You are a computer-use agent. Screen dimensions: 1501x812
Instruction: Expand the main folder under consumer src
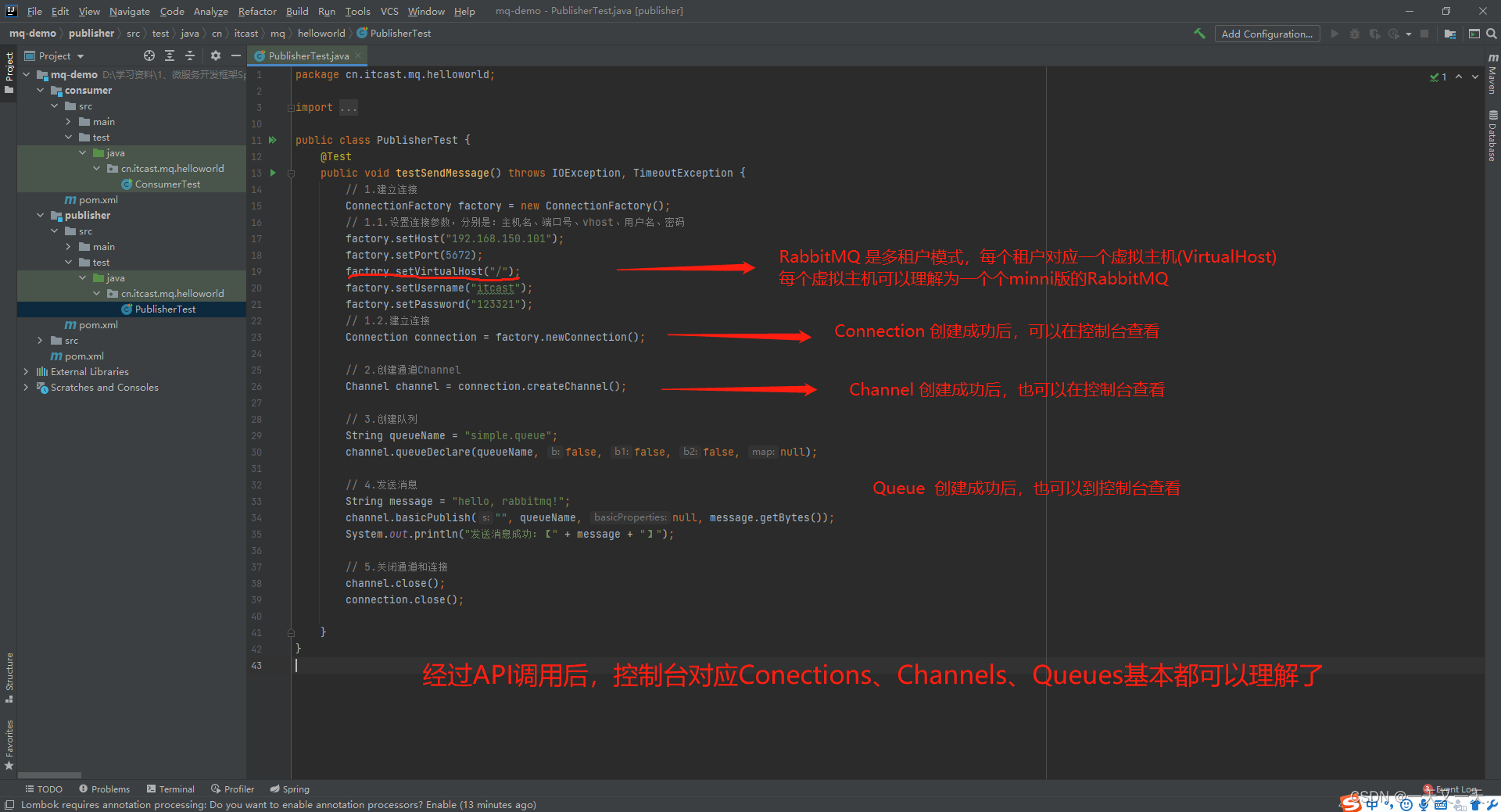pyautogui.click(x=69, y=121)
